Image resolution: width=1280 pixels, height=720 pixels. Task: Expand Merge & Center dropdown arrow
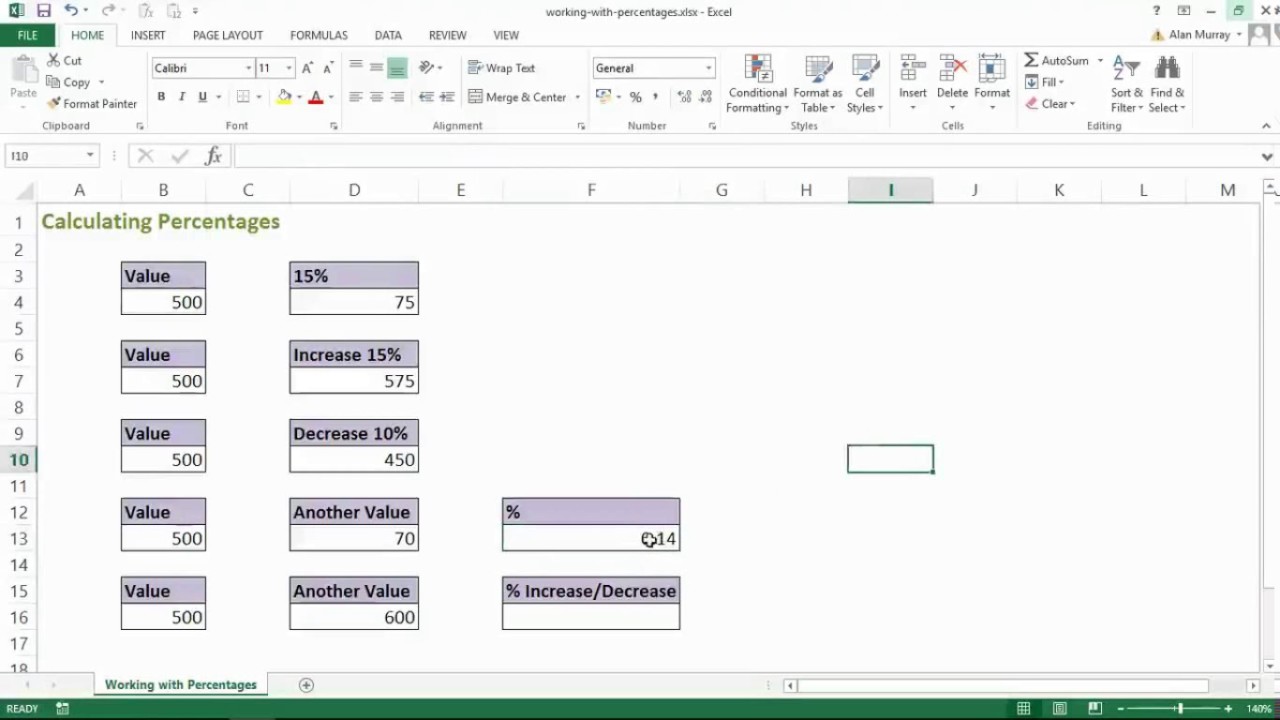coord(577,97)
